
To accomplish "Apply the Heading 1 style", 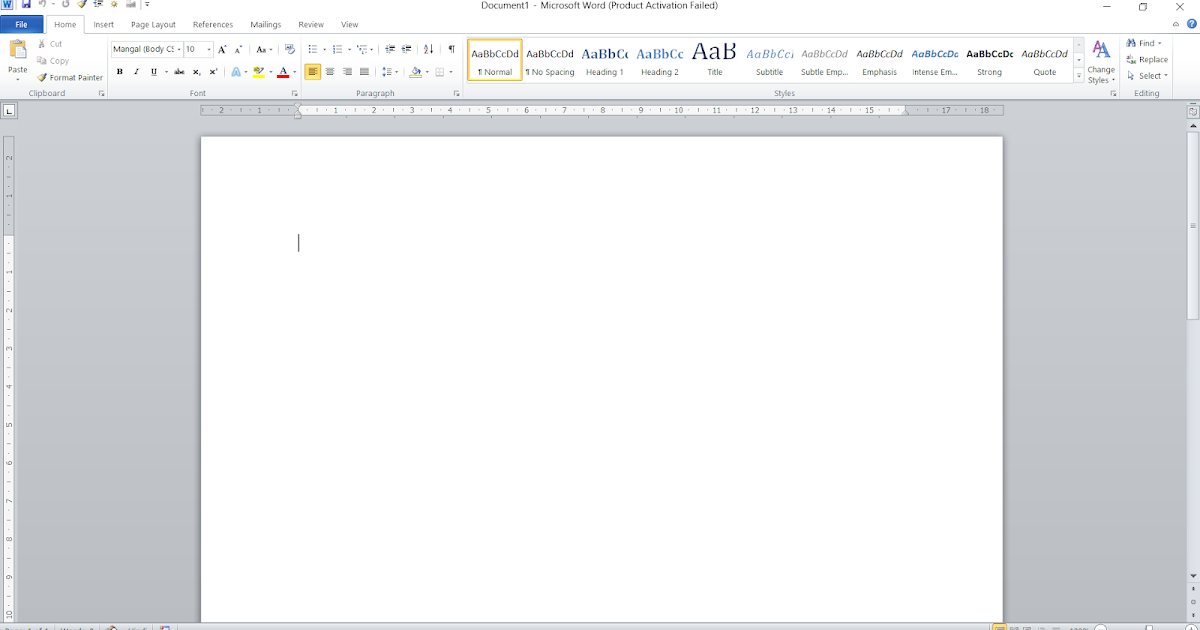I will click(x=604, y=60).
